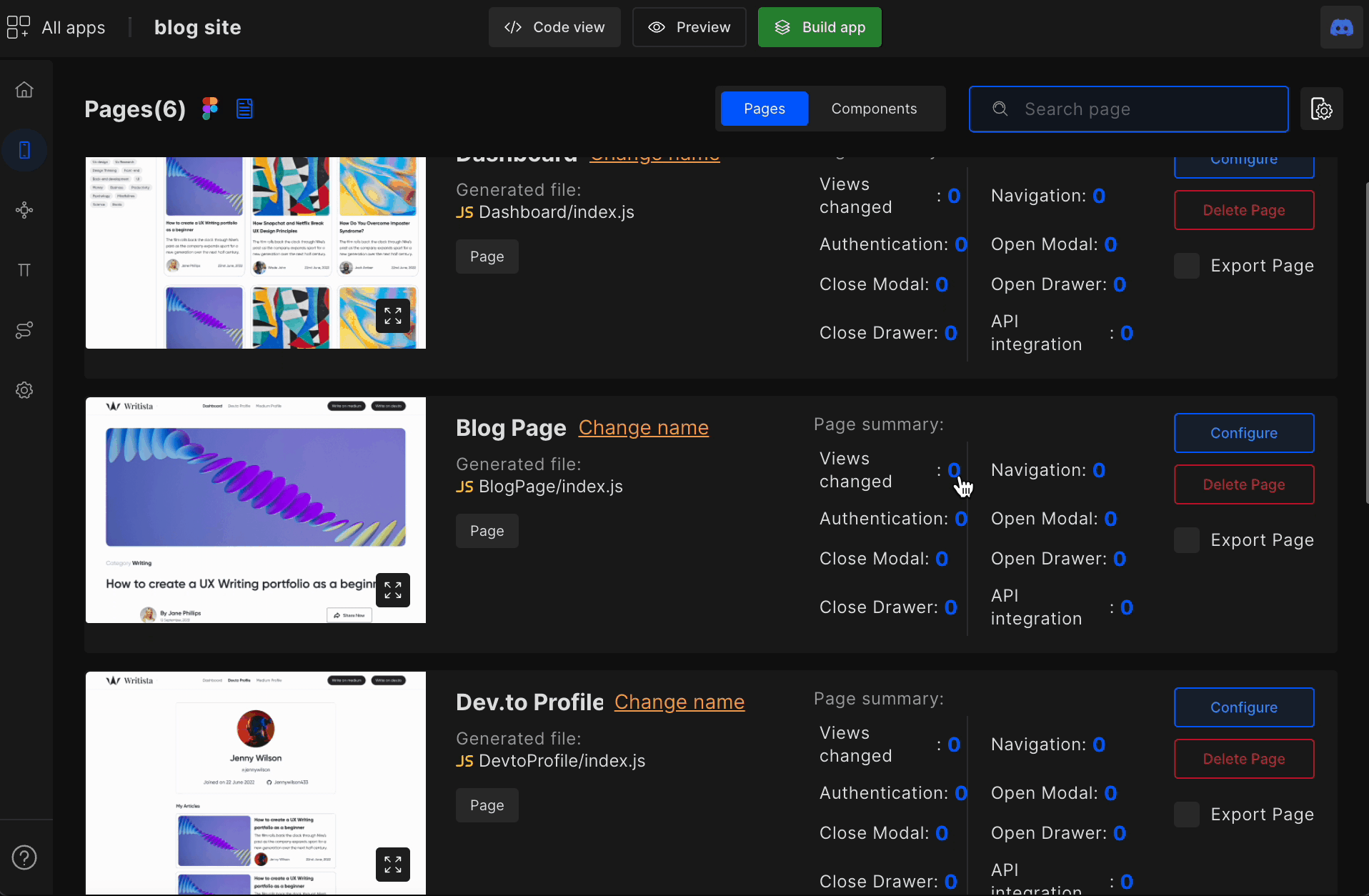Click the Figma logo icon
1369x896 pixels.
pyautogui.click(x=209, y=109)
